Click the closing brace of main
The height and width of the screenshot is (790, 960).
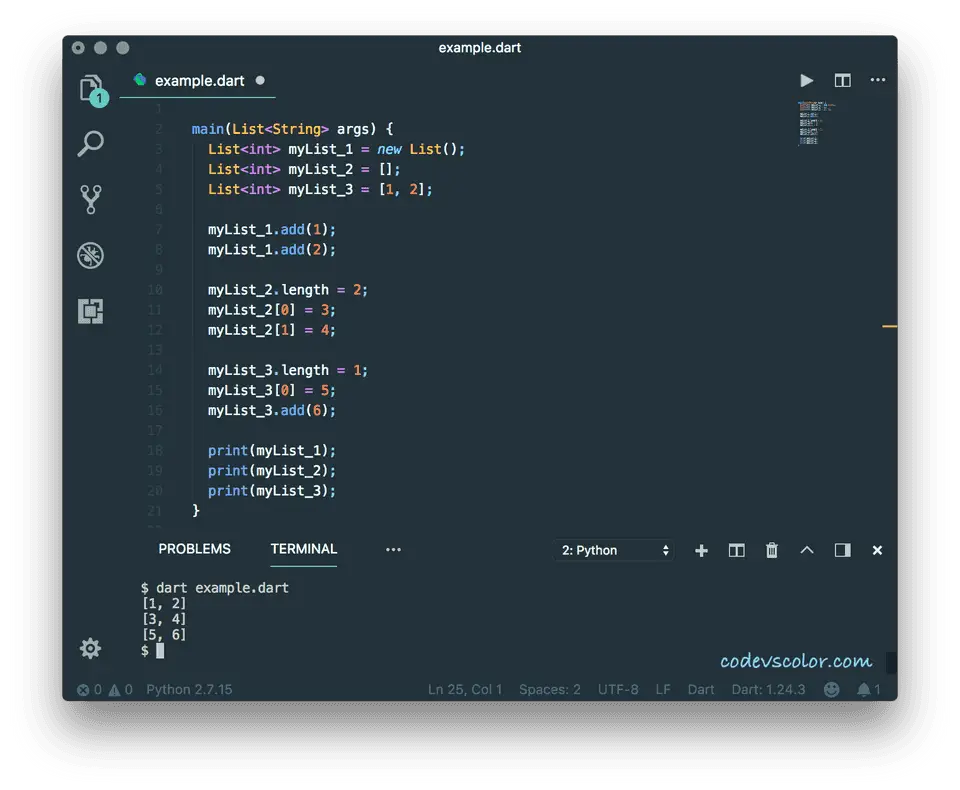tap(196, 510)
